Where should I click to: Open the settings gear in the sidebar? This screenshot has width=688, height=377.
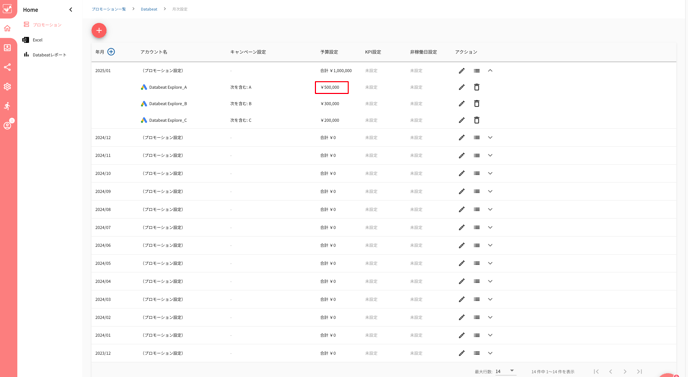(7, 86)
